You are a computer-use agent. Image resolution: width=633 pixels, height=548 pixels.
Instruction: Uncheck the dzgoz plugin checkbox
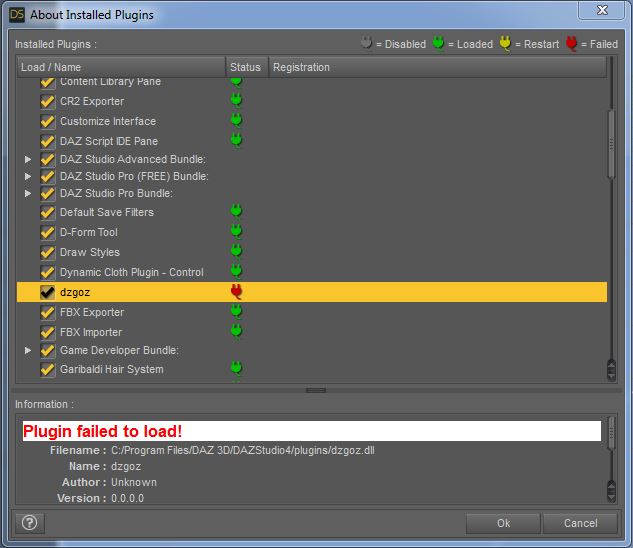pos(48,292)
